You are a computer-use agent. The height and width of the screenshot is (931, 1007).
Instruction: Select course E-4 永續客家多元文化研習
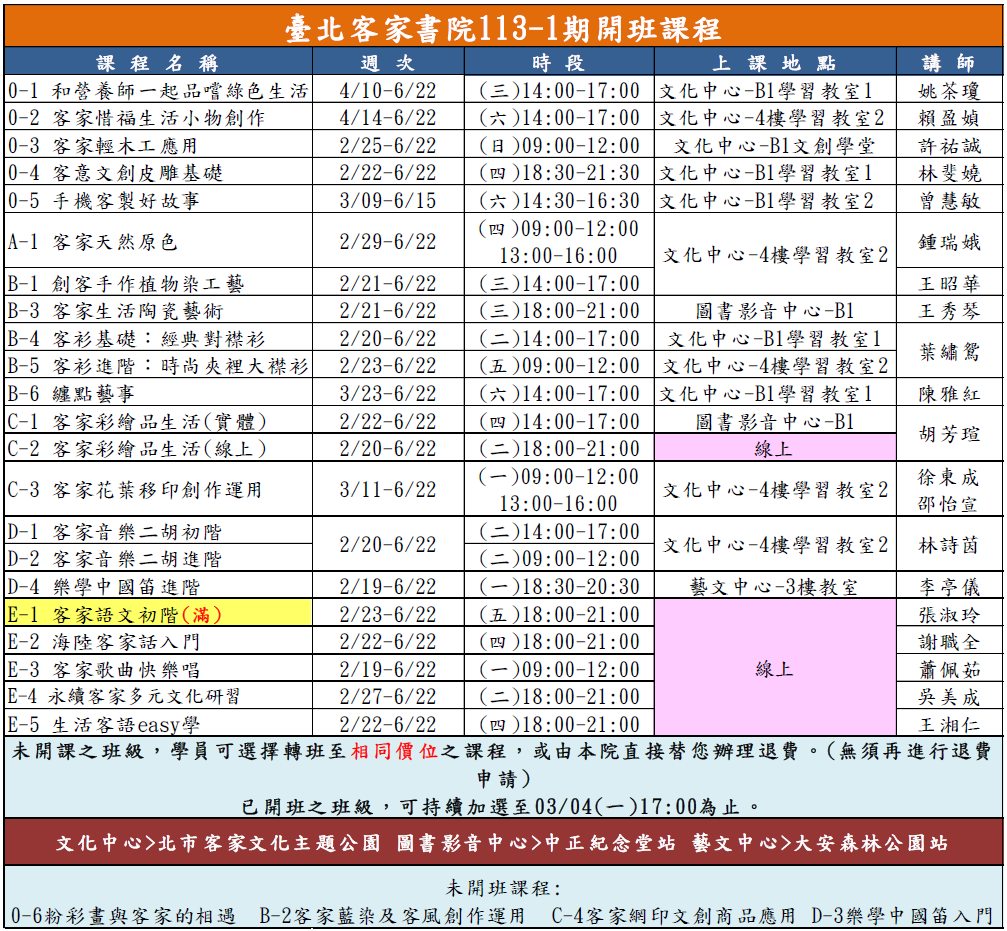pyautogui.click(x=124, y=696)
